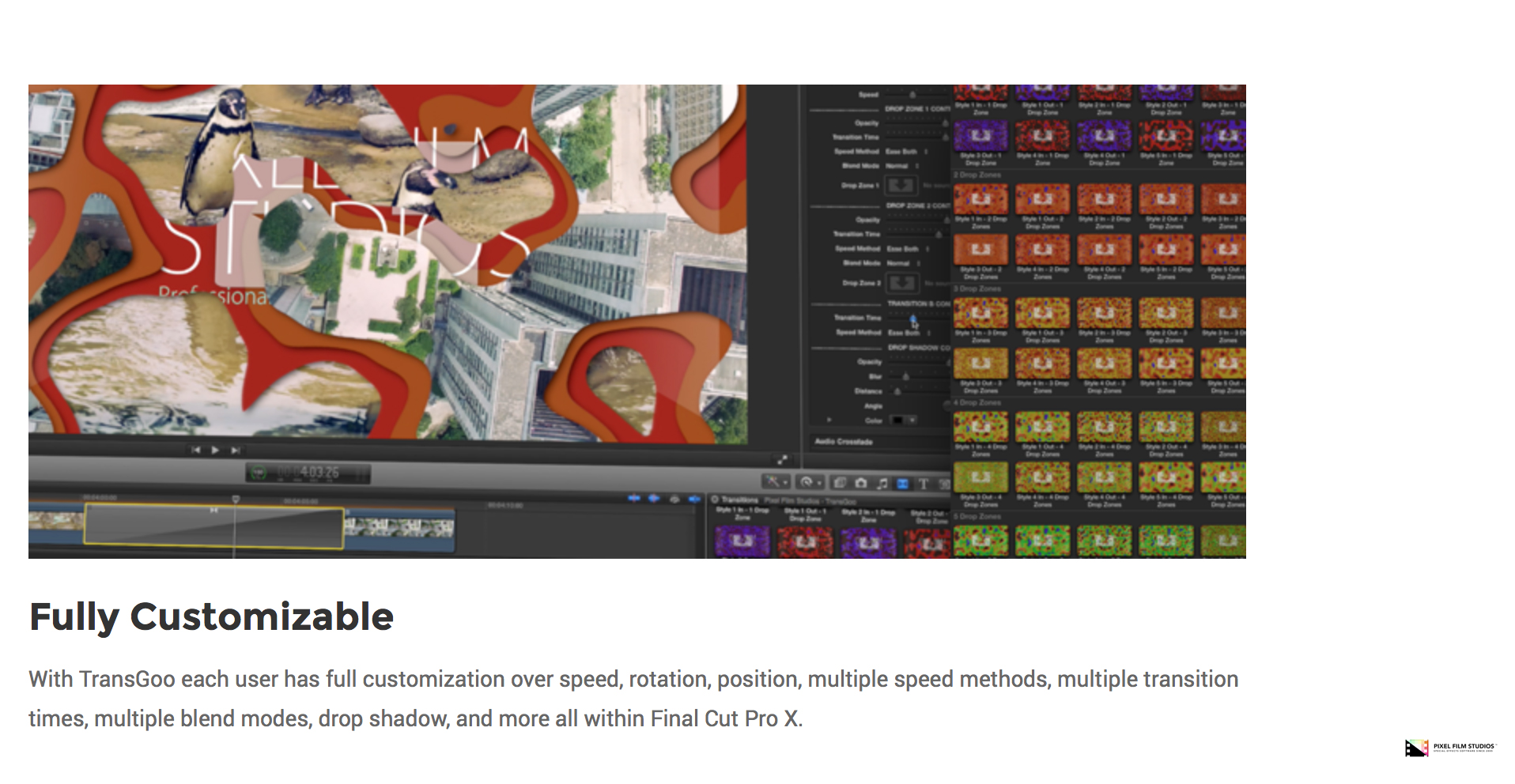Open the Color swatch dropdown arrow
The image size is (1515, 784).
[912, 420]
